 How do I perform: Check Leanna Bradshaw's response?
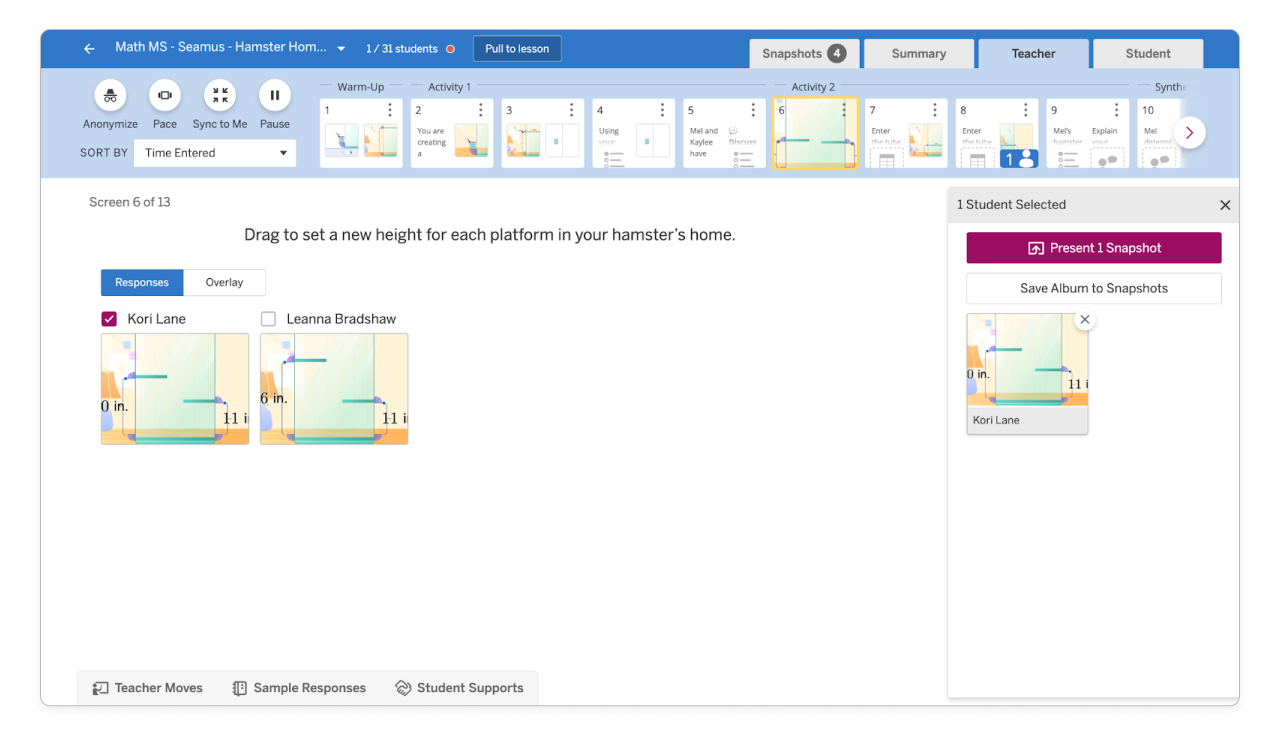(268, 318)
